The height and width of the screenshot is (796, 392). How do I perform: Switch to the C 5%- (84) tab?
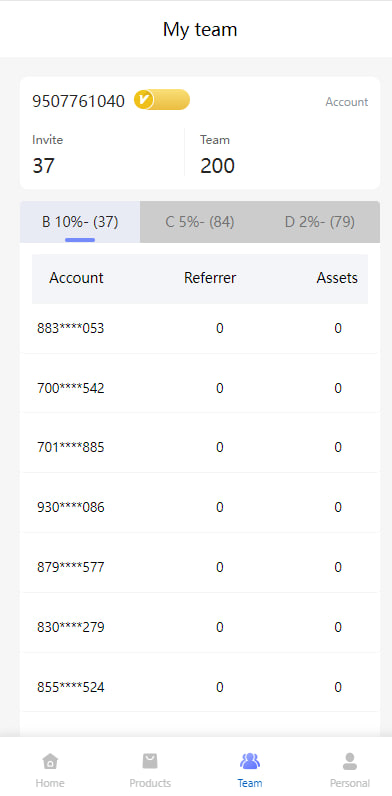[200, 222]
